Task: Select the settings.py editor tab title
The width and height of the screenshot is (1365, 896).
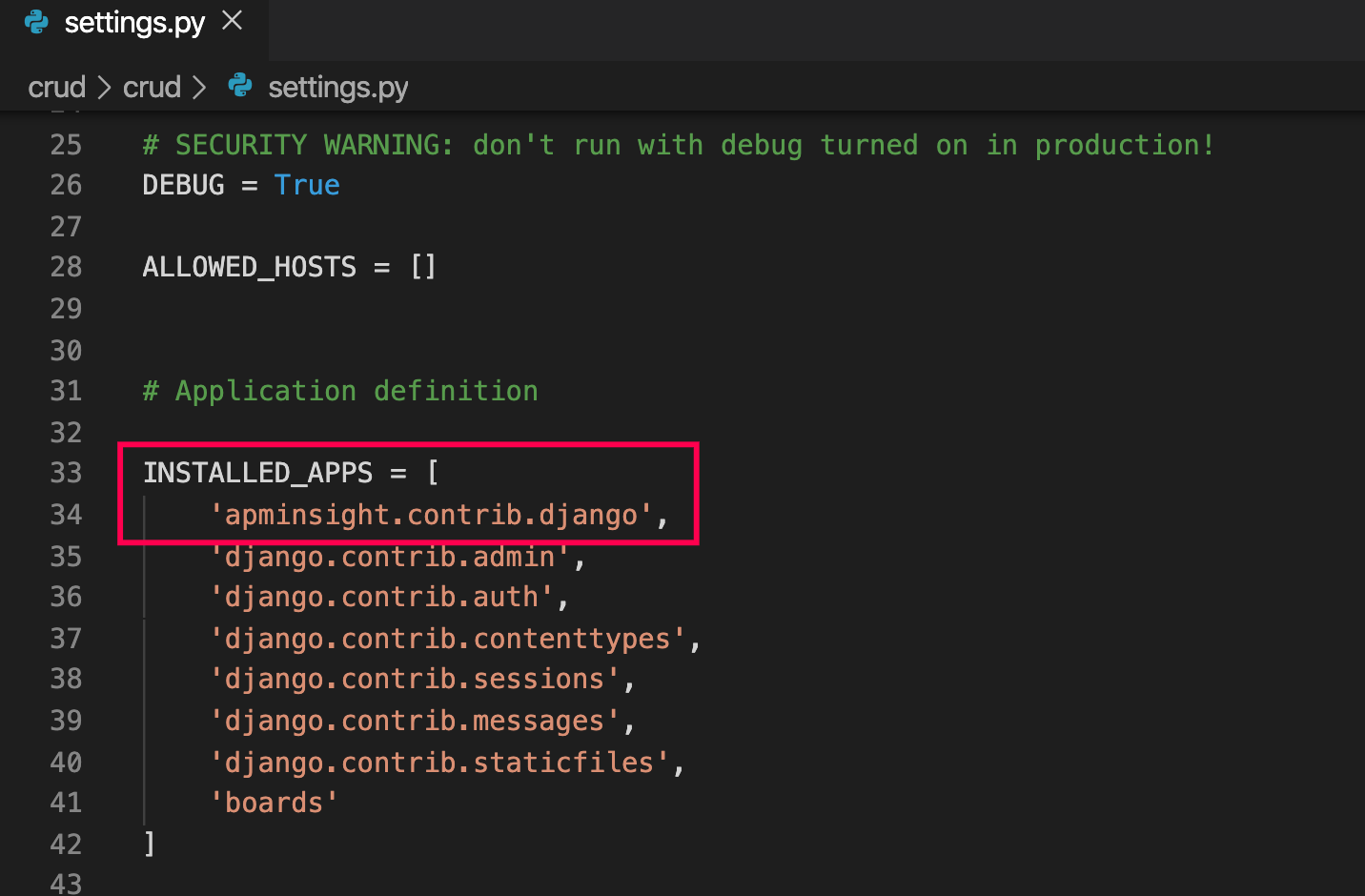Action: [134, 23]
